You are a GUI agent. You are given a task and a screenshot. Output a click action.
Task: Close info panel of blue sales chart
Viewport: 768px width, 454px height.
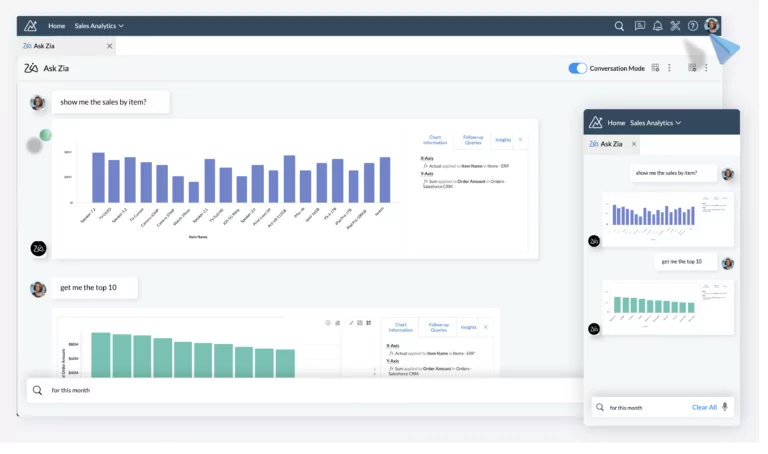coord(520,140)
